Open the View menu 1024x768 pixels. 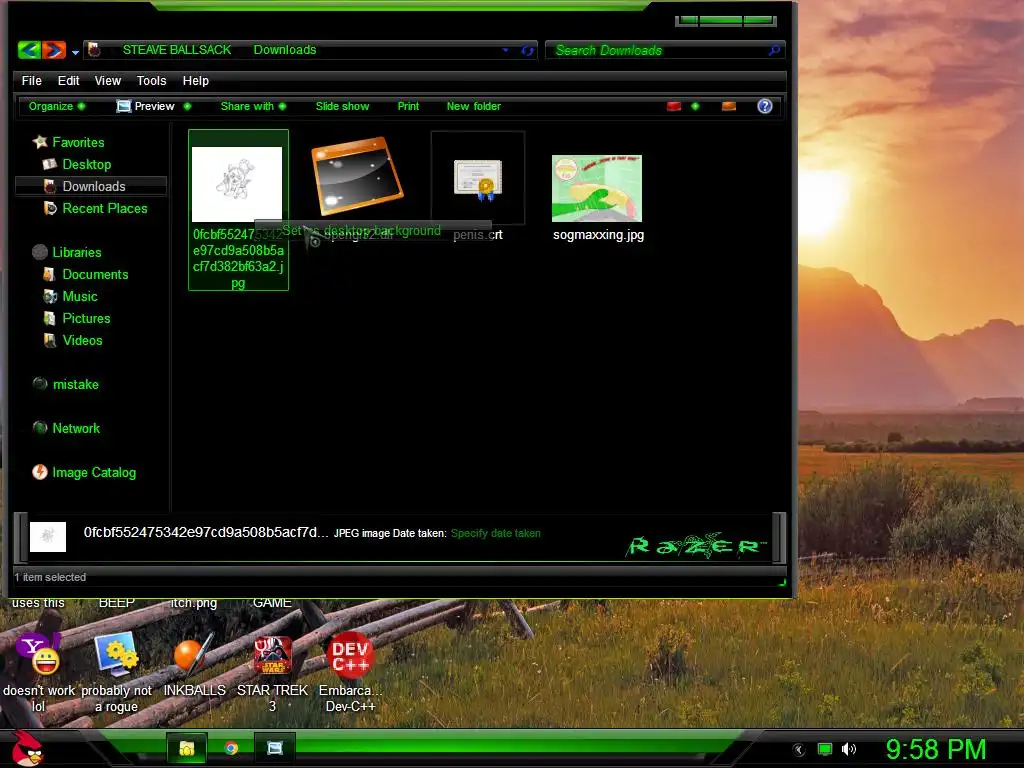click(x=108, y=80)
